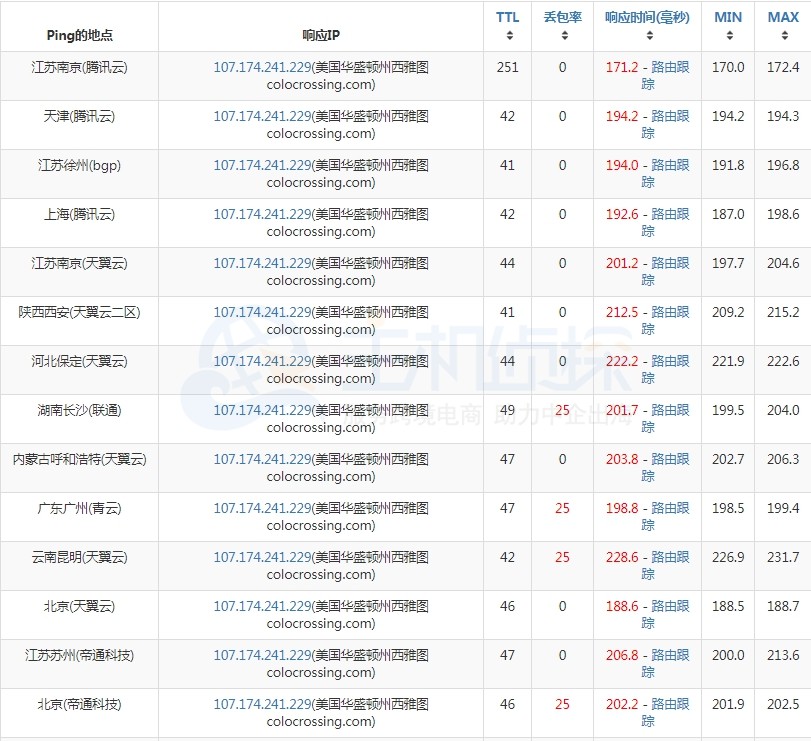Sort by the MAX column using its arrows
Screen dimensions: 811x741
pyautogui.click(x=783, y=36)
